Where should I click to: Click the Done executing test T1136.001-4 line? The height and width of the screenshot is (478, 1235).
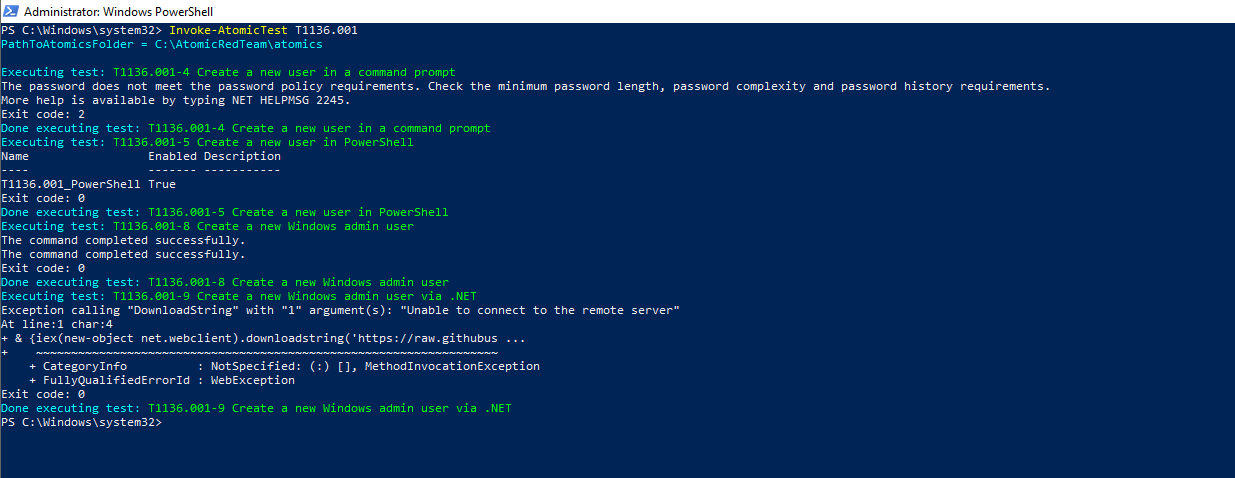(245, 128)
